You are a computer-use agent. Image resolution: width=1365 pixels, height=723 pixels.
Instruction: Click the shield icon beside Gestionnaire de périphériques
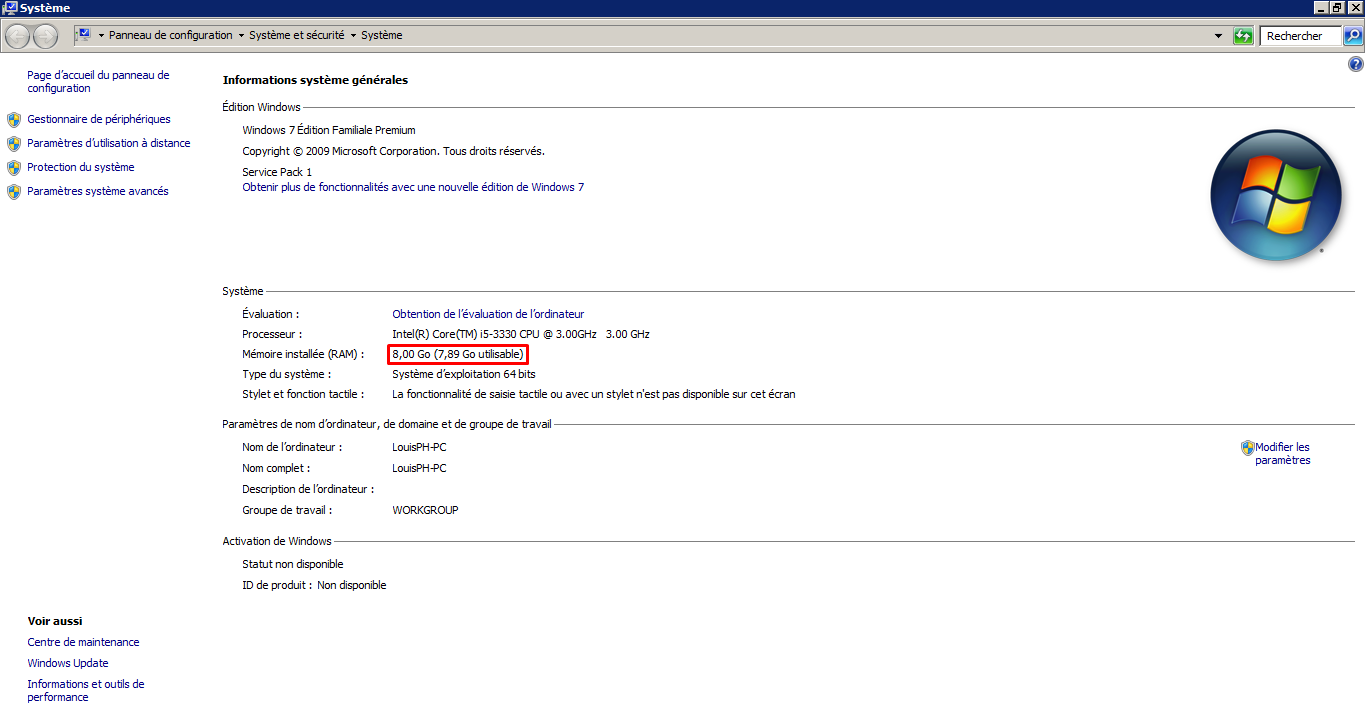click(14, 119)
